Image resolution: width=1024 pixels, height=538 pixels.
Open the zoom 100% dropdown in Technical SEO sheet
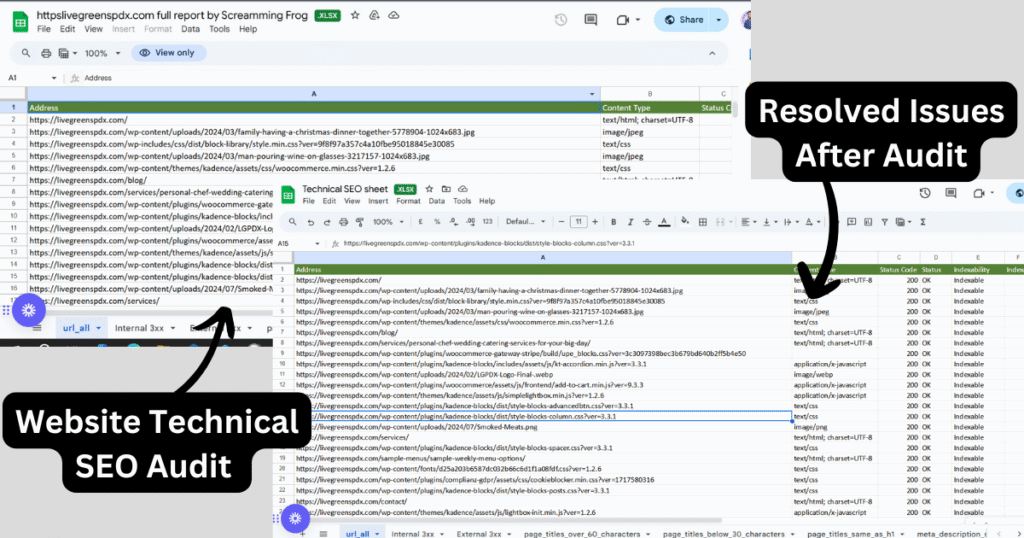click(389, 222)
